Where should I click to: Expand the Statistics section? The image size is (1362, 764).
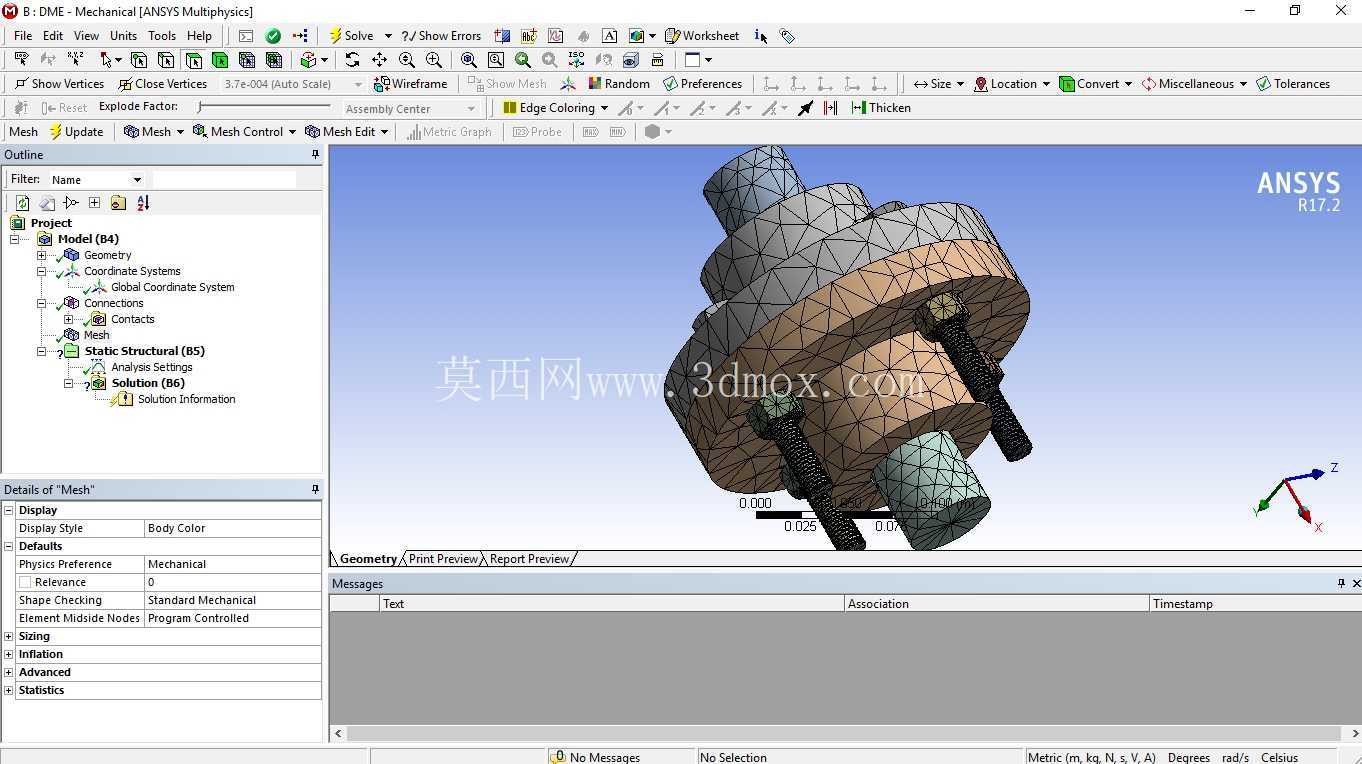[9, 691]
